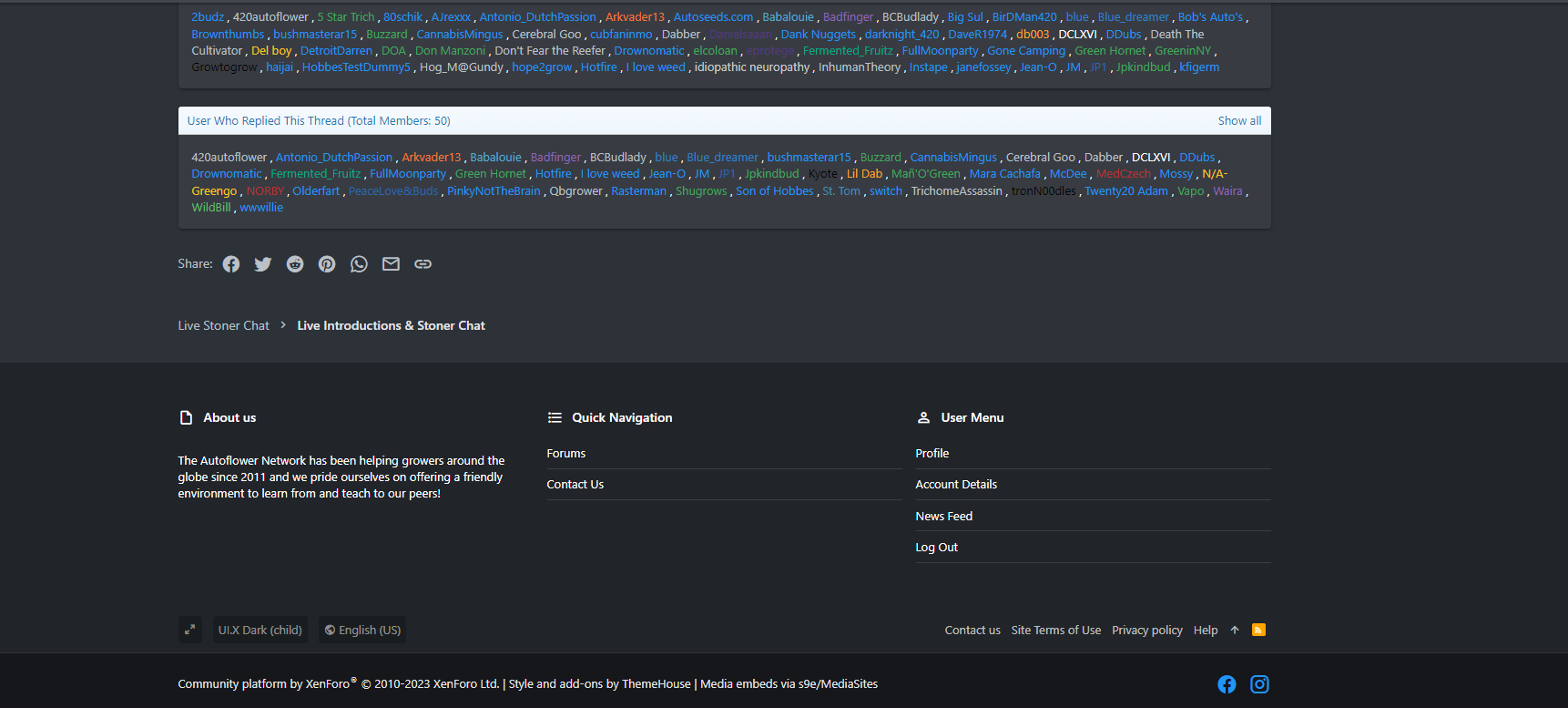The width and height of the screenshot is (1568, 708).
Task: Open English (US) language chooser
Action: click(362, 630)
